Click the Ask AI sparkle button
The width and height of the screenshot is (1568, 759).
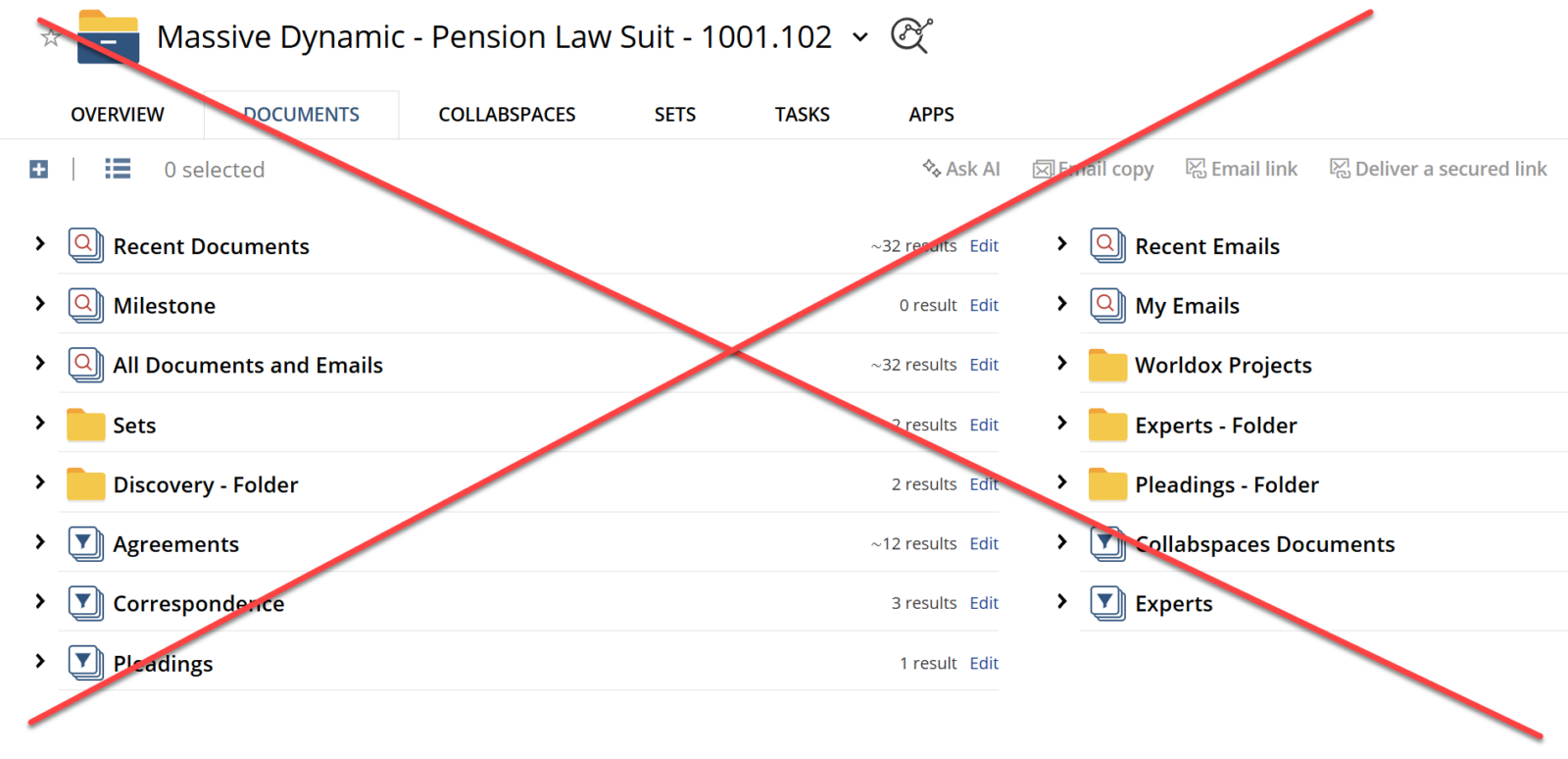point(960,169)
